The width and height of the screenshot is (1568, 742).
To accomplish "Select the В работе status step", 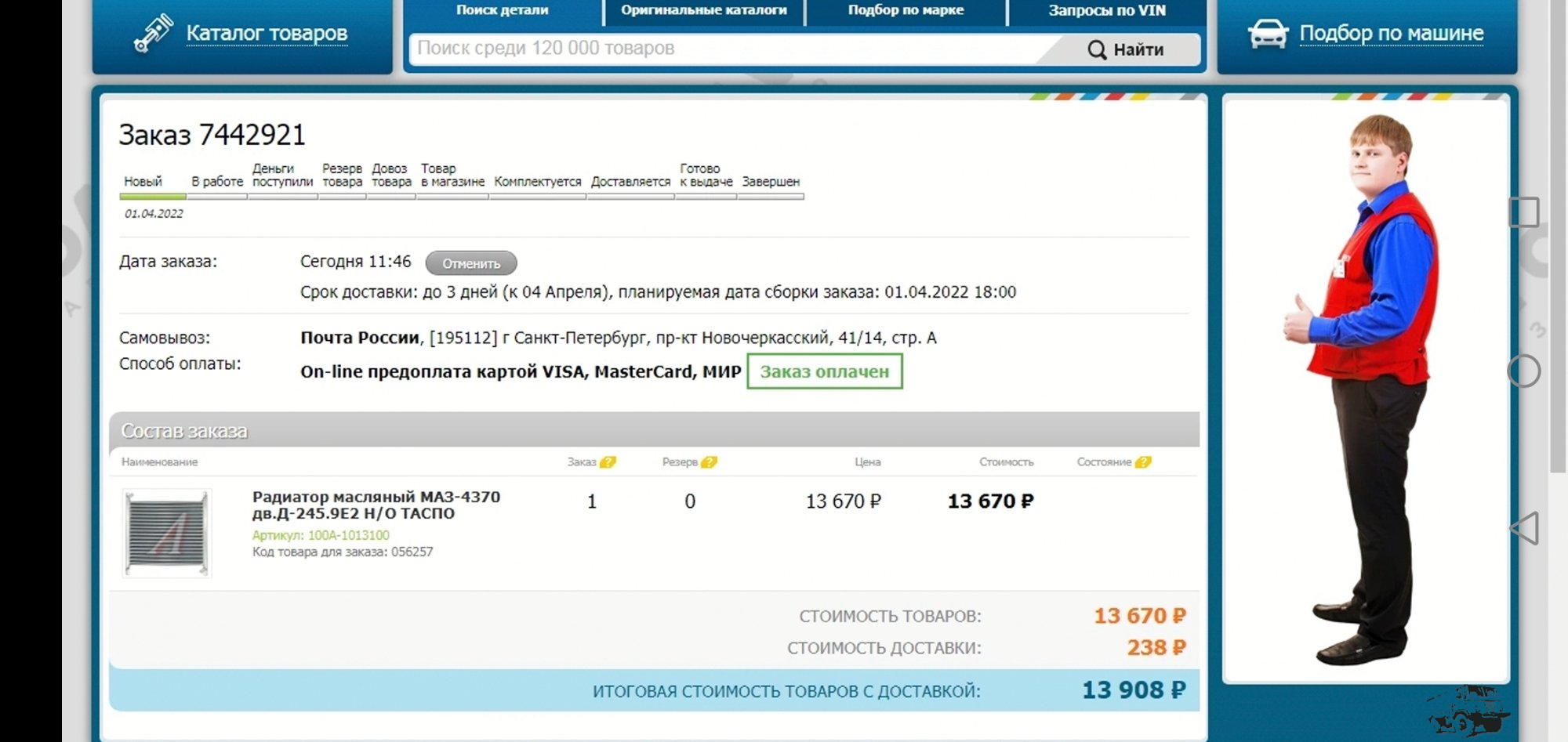I will coord(217,182).
